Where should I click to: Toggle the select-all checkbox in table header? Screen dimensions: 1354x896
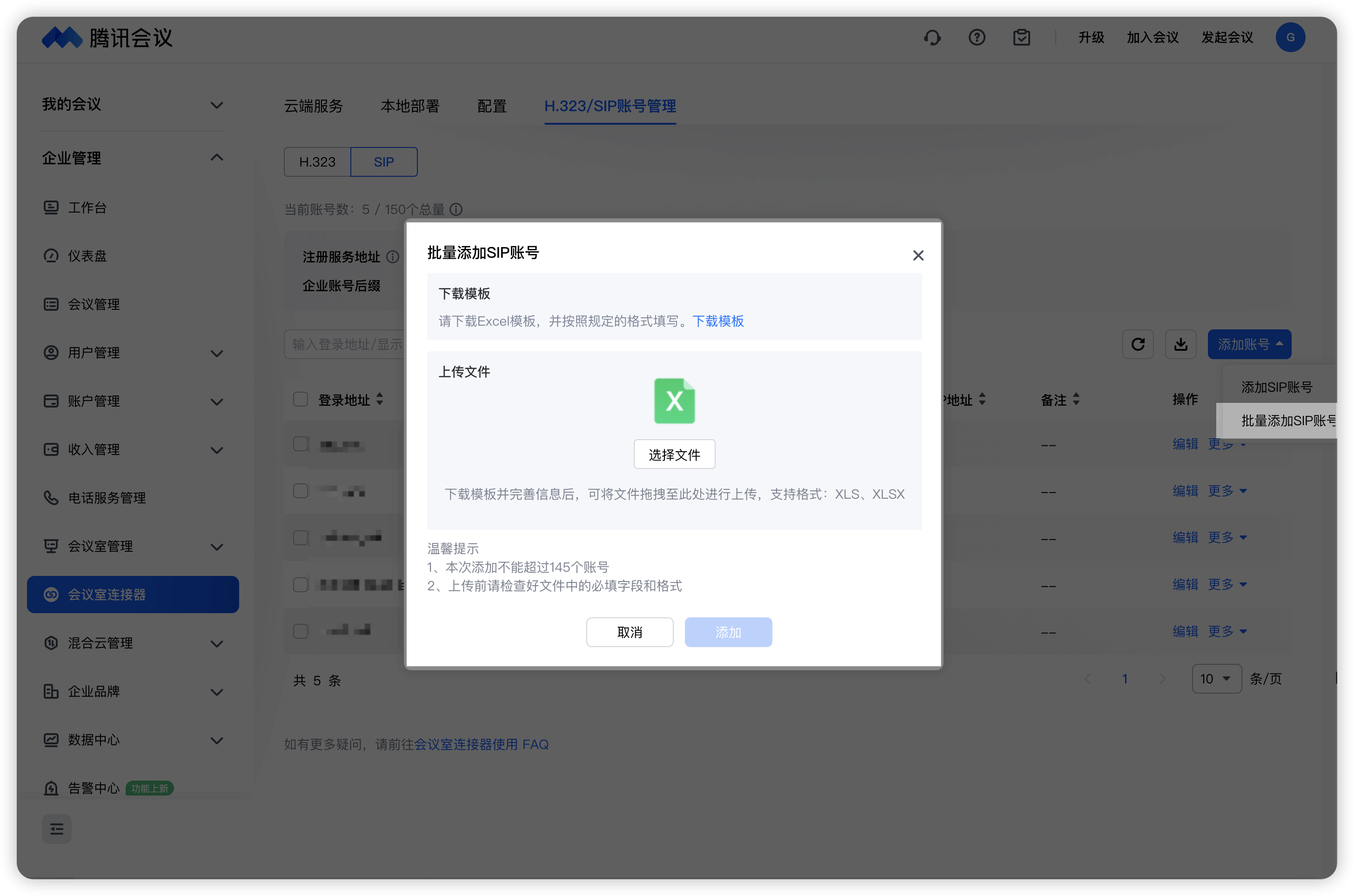click(301, 399)
